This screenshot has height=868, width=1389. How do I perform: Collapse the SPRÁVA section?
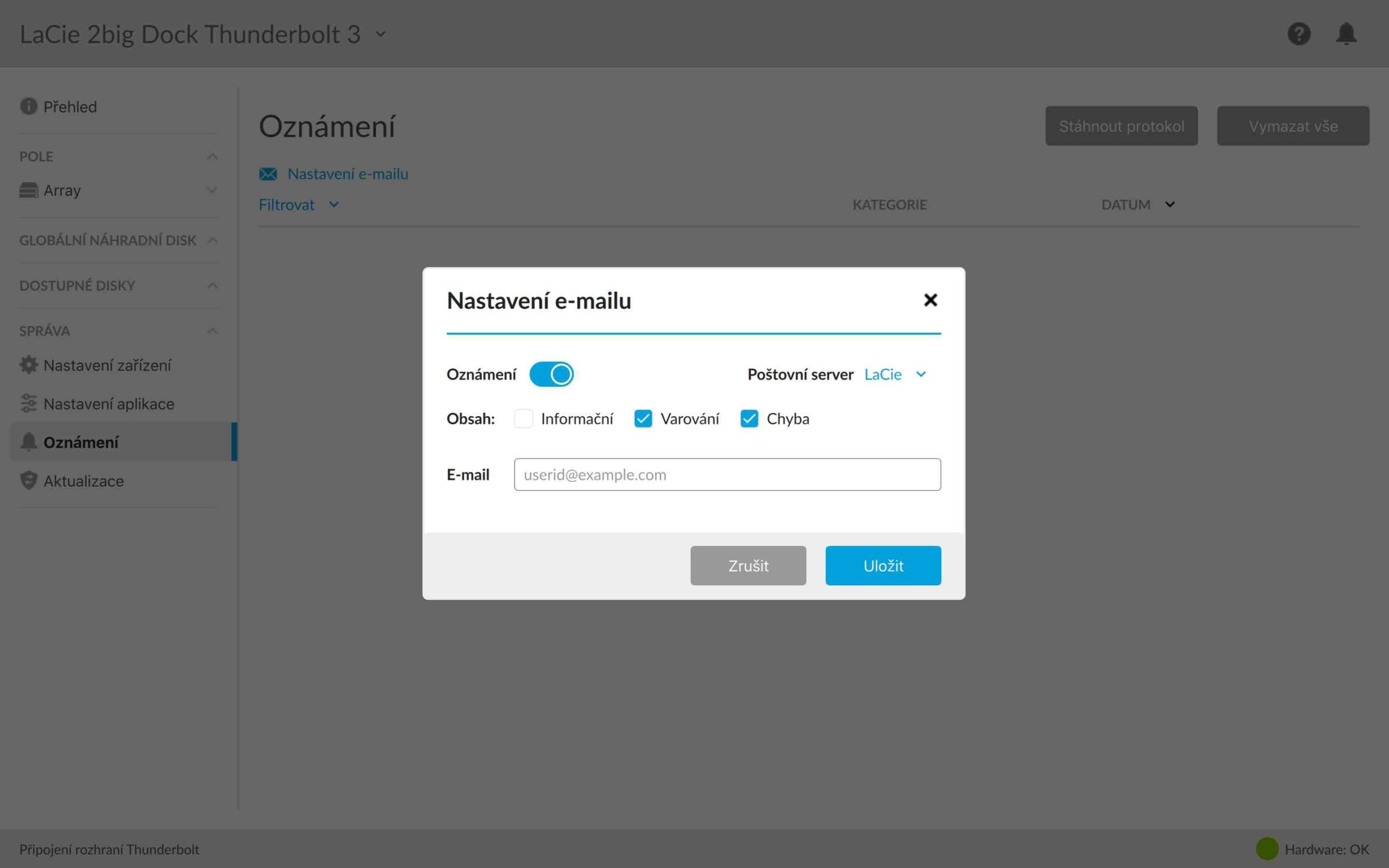[212, 331]
